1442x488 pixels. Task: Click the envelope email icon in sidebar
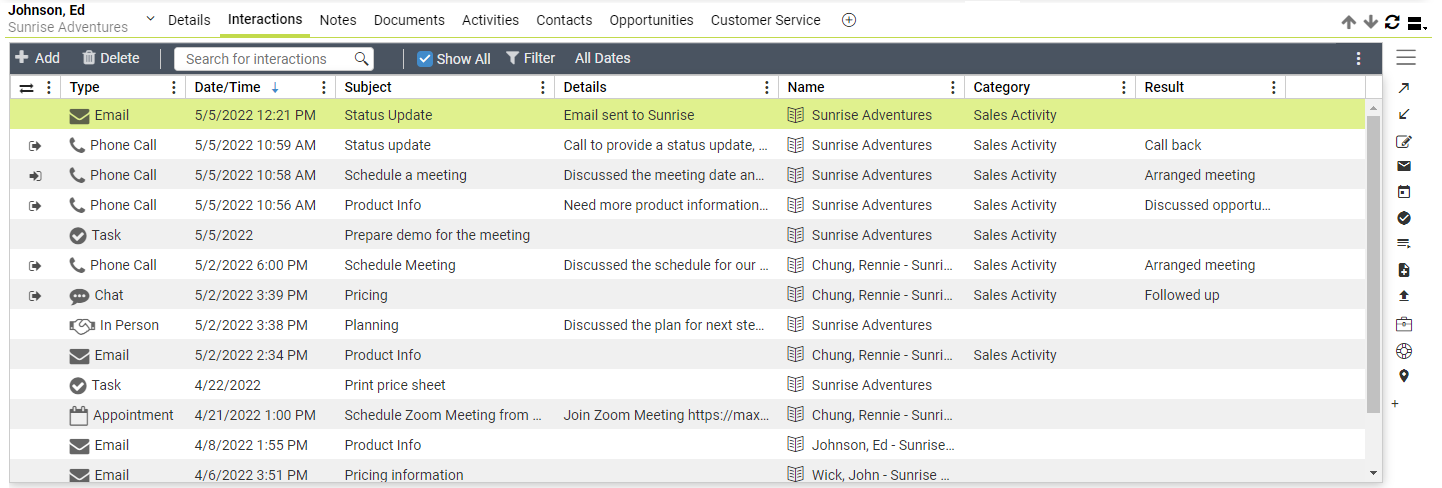[x=1404, y=166]
